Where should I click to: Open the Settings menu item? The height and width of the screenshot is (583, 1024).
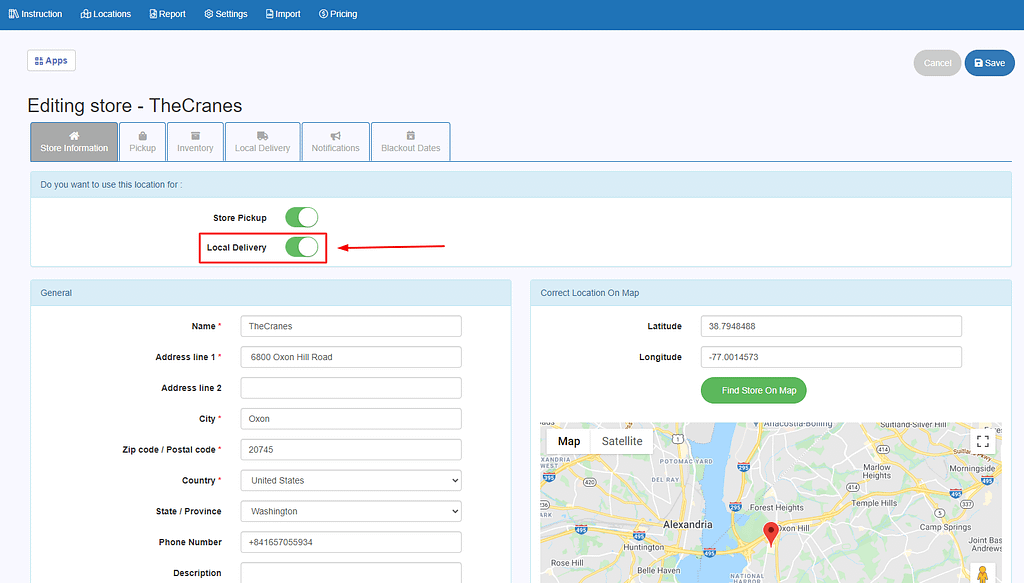pyautogui.click(x=226, y=14)
